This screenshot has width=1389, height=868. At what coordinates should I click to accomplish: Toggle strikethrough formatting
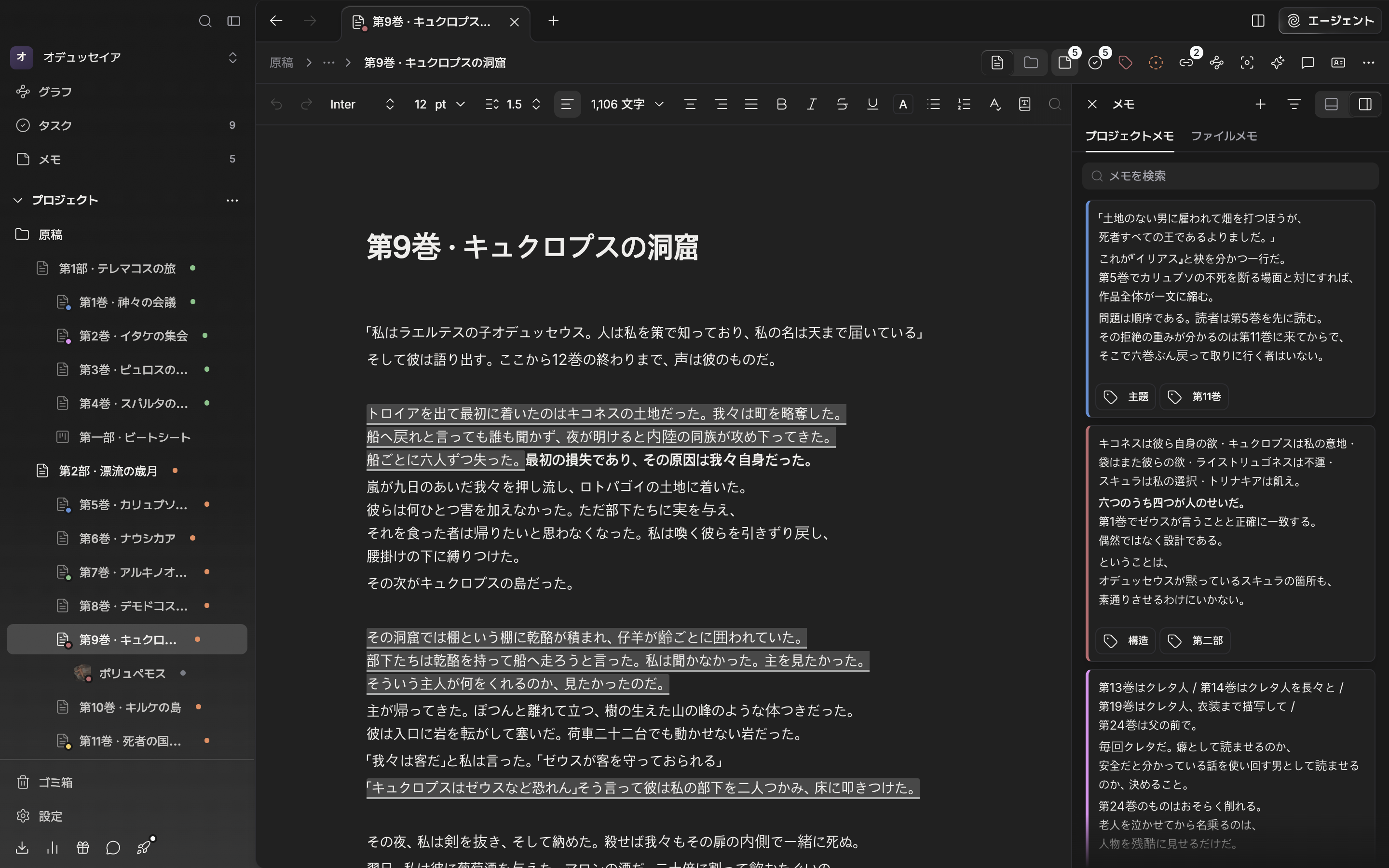pyautogui.click(x=842, y=104)
